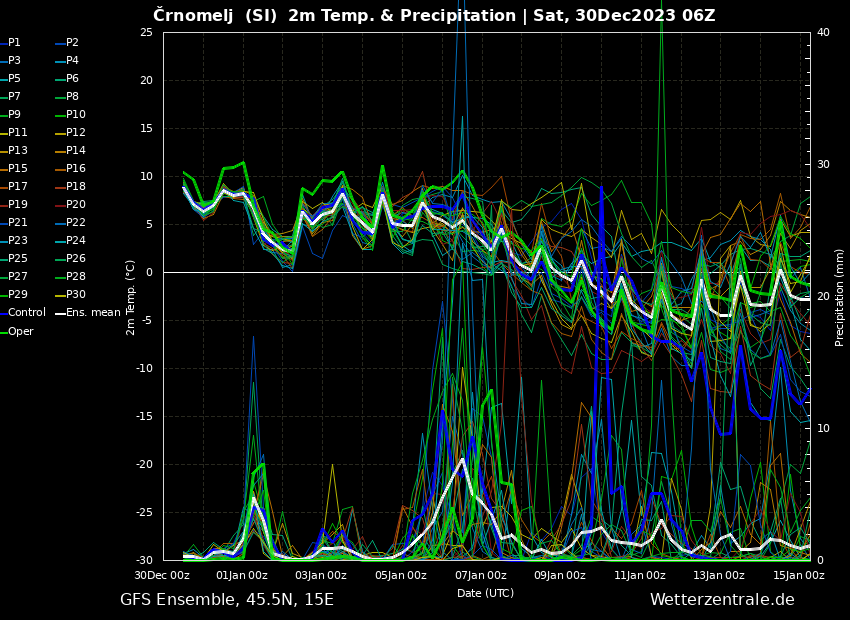Click the 30Dec 00z date tick label
850x620 pixels.
[162, 575]
